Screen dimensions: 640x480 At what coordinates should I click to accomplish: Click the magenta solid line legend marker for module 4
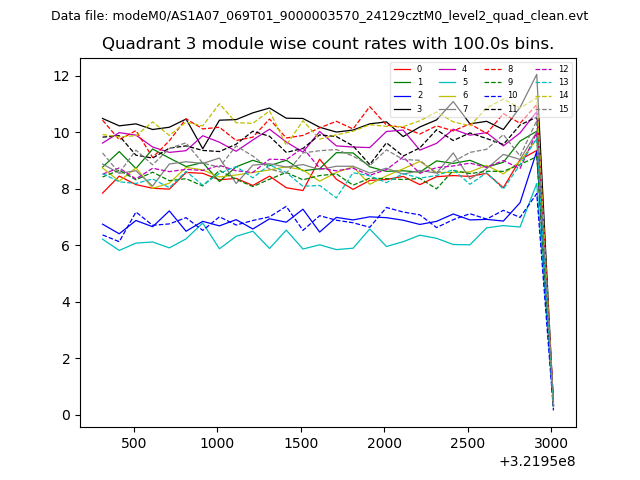[x=447, y=69]
